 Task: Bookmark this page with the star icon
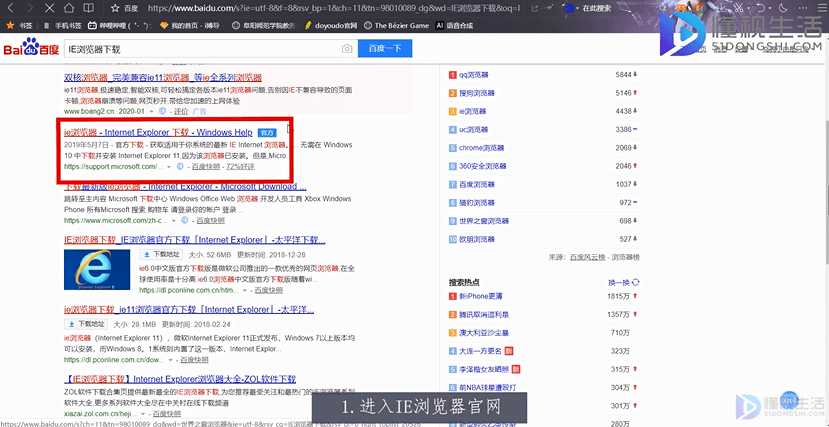[116, 8]
